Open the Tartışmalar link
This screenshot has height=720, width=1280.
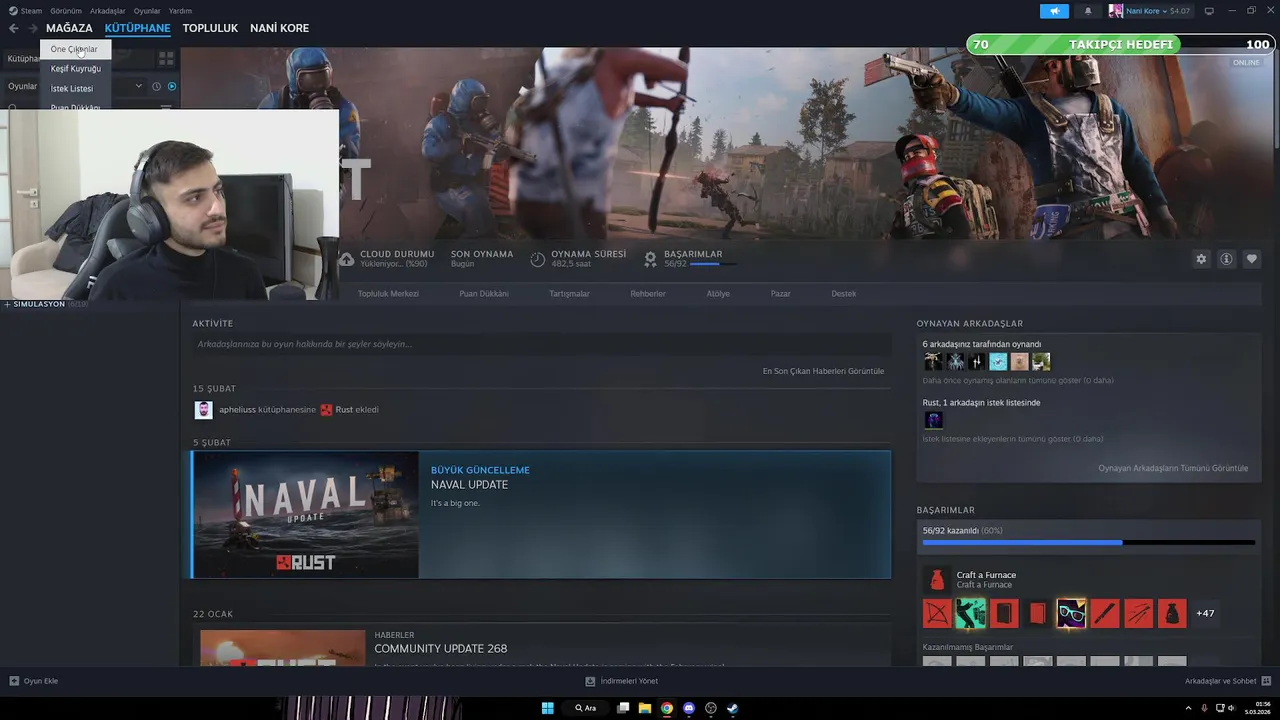click(569, 294)
